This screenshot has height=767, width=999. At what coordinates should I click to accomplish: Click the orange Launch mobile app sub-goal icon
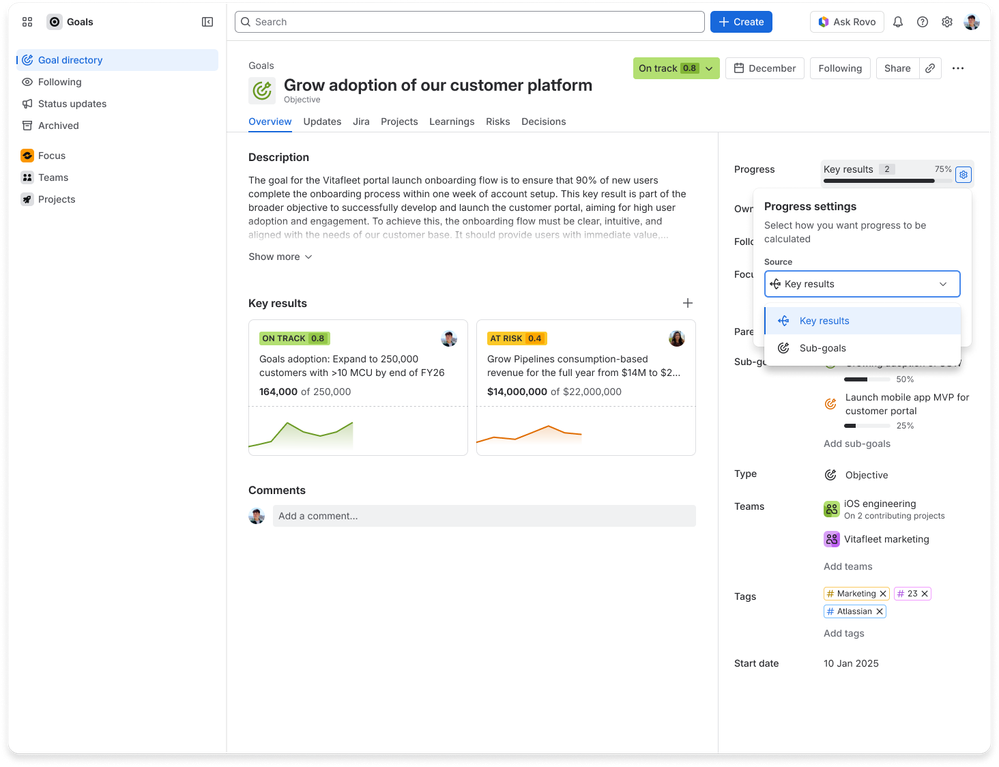click(830, 404)
